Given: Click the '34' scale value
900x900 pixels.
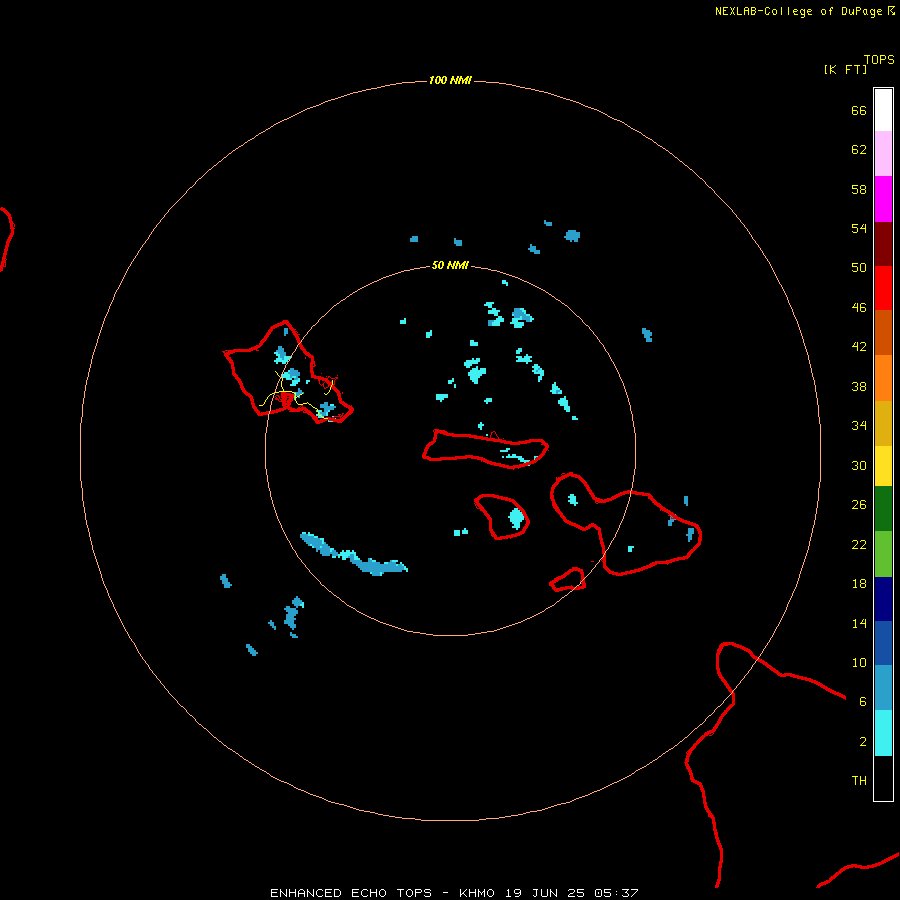Looking at the screenshot, I should [x=859, y=425].
